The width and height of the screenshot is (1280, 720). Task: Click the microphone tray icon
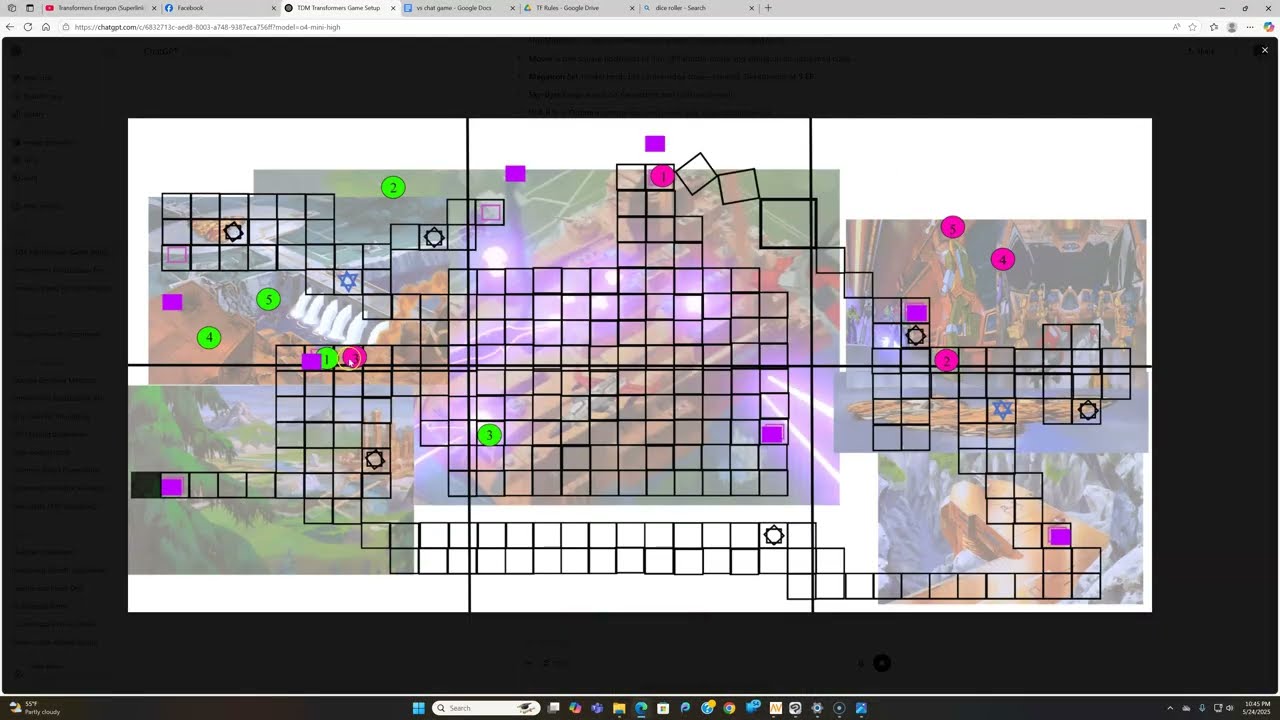coord(1202,708)
